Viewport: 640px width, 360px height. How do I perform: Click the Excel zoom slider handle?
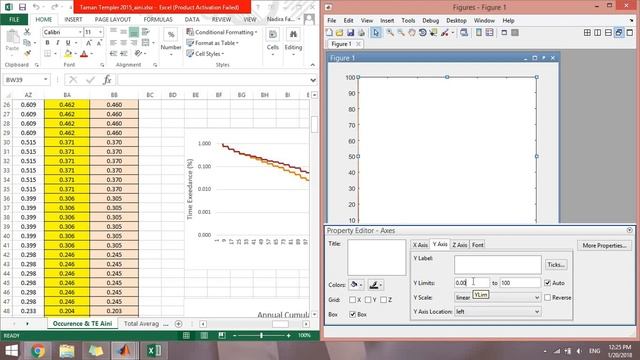click(262, 336)
